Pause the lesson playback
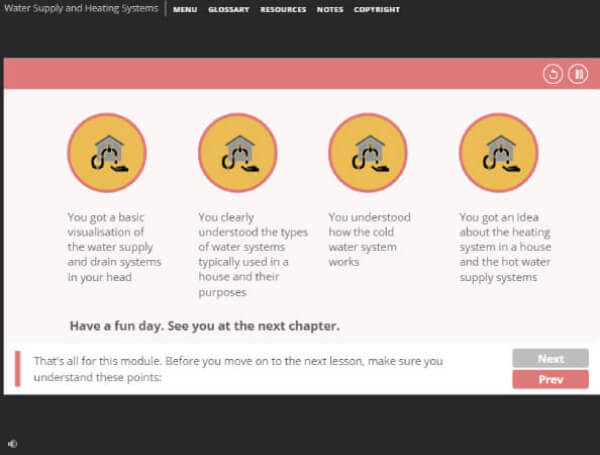 (578, 74)
